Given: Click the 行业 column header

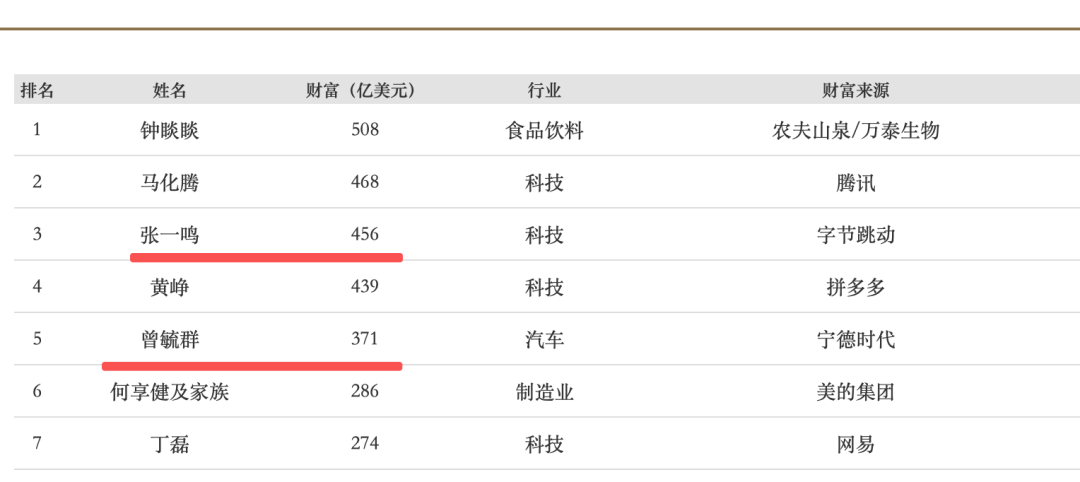Looking at the screenshot, I should click(x=545, y=90).
